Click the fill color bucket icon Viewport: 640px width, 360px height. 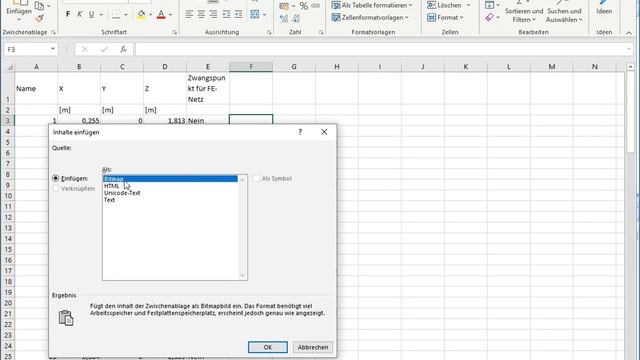[x=141, y=15]
